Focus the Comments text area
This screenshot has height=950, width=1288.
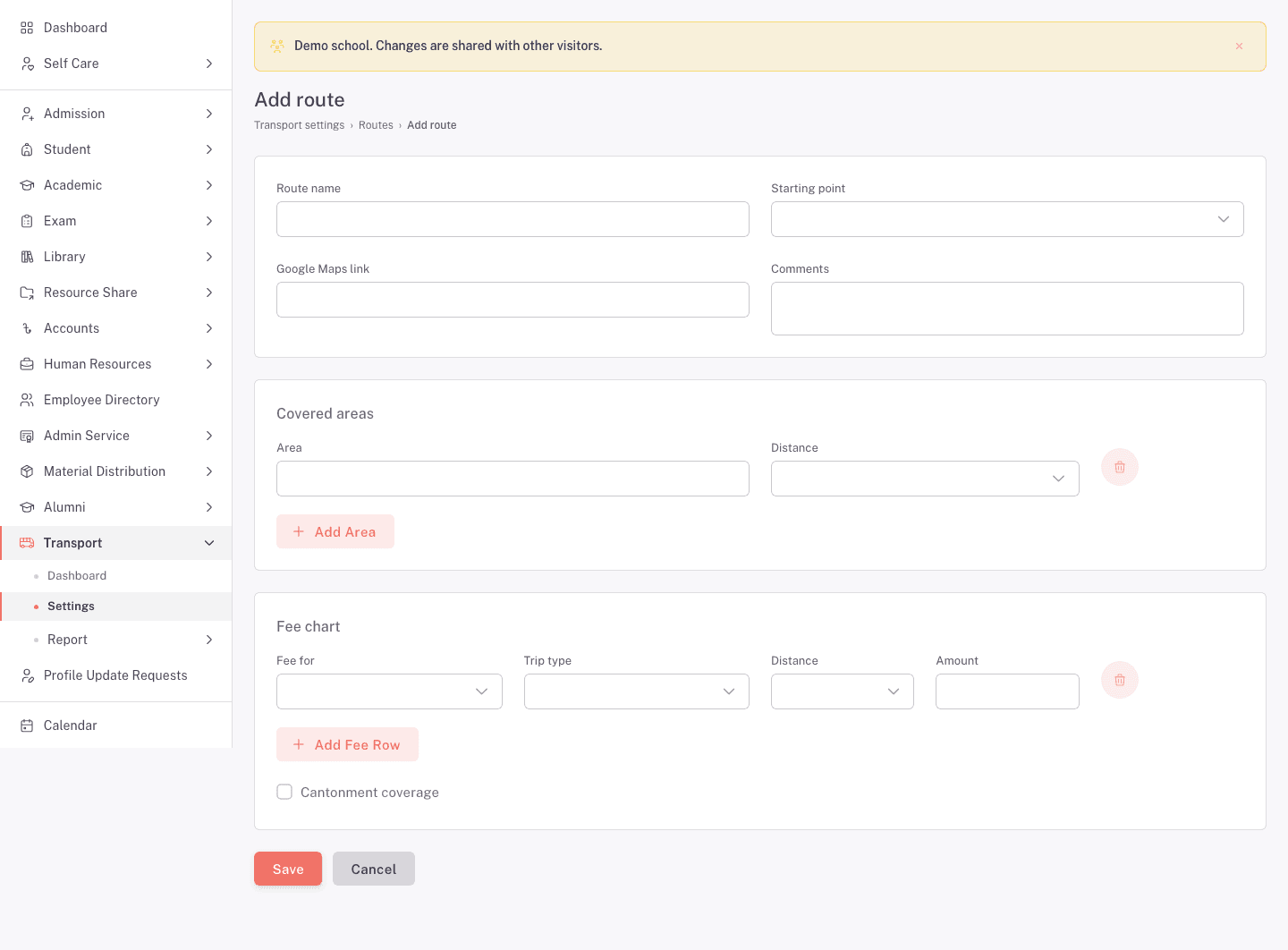1007,309
